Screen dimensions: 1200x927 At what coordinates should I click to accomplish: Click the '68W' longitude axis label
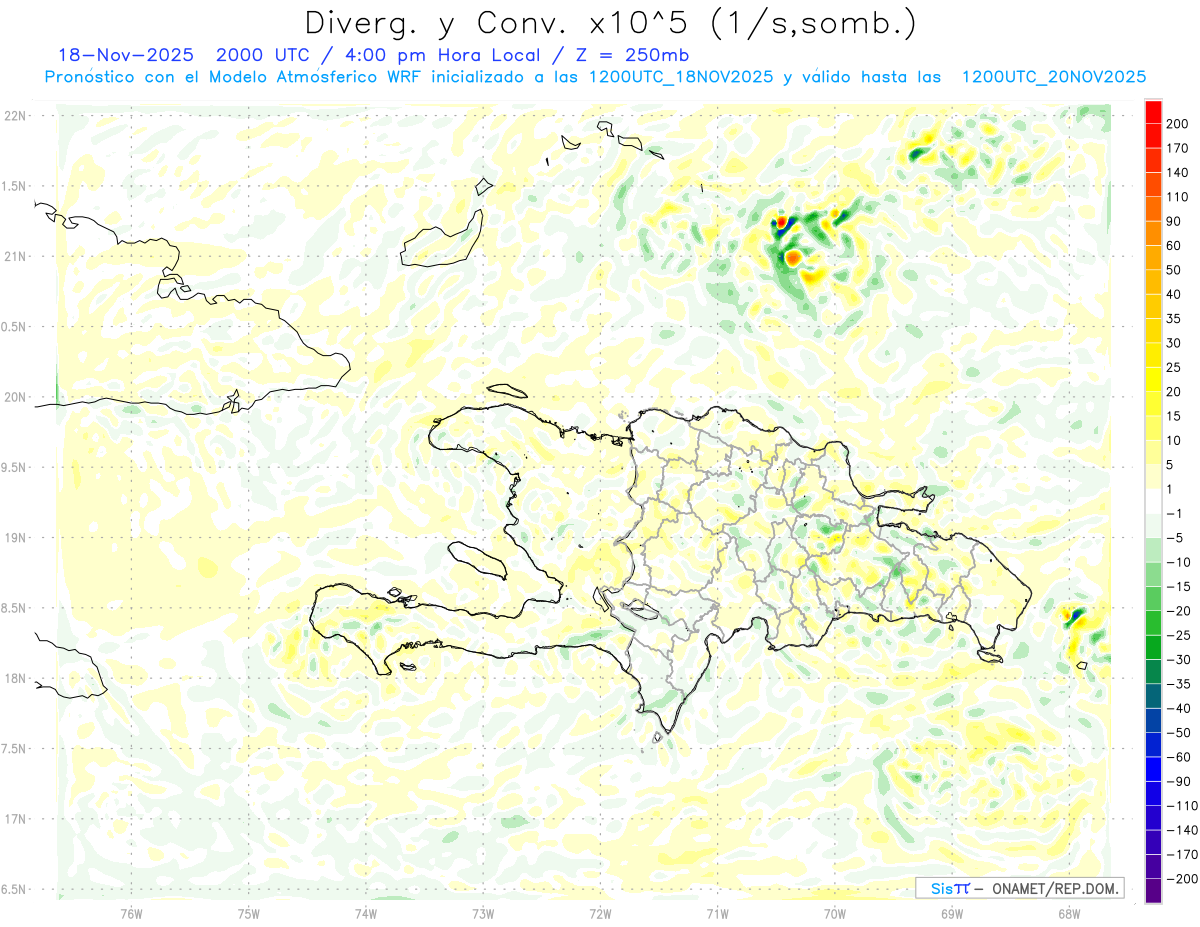1069,914
